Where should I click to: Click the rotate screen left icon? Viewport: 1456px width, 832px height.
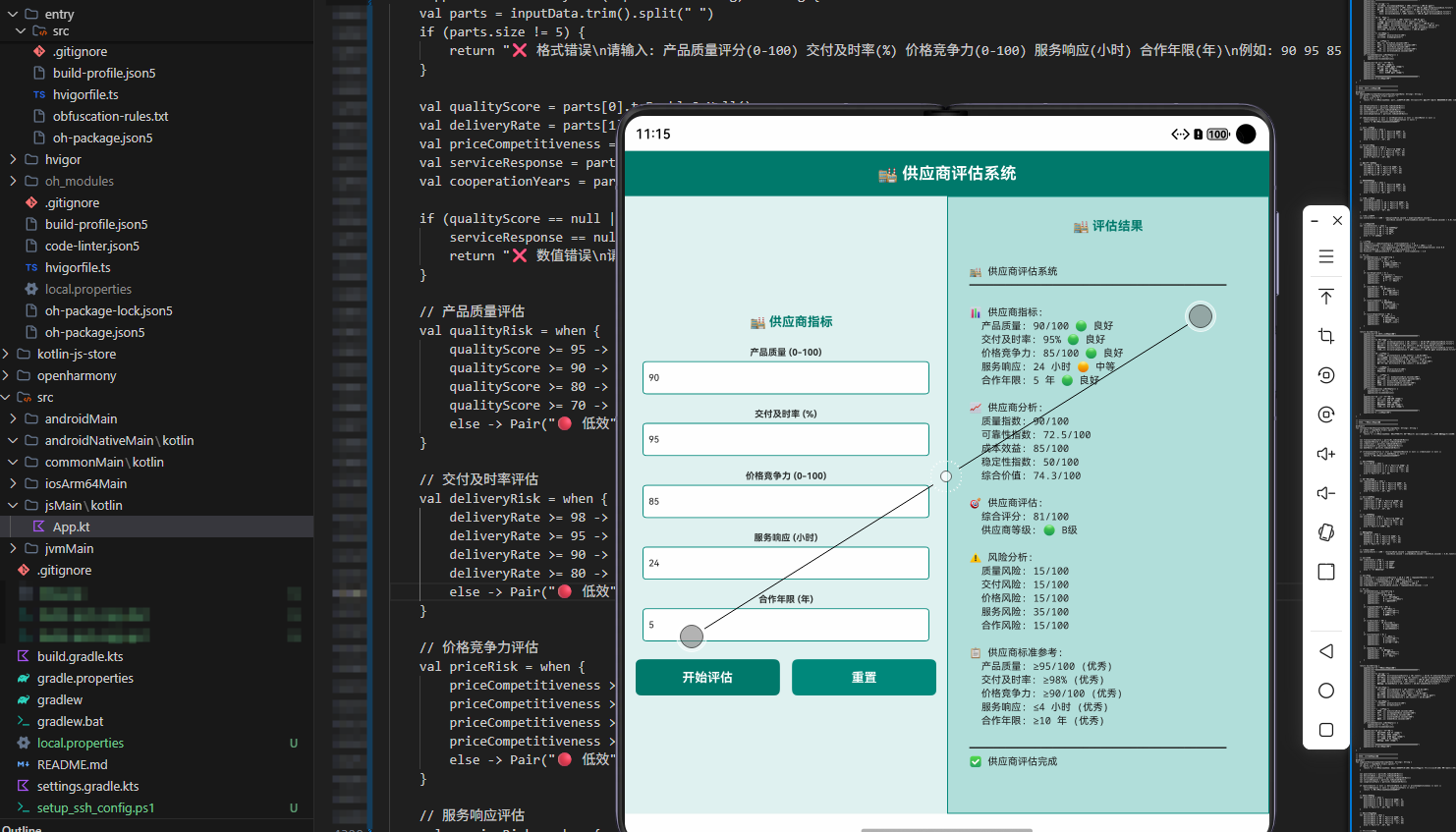click(1326, 374)
